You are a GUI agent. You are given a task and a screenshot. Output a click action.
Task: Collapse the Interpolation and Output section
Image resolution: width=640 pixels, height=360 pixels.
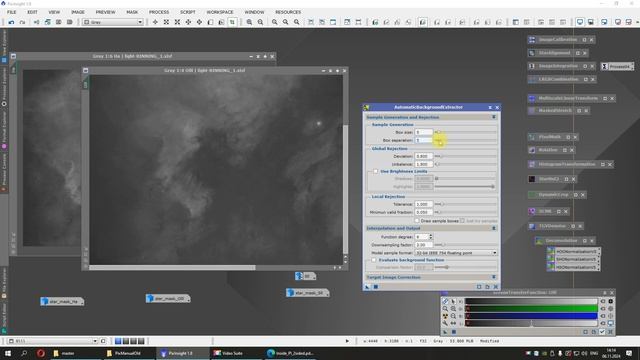coord(494,228)
